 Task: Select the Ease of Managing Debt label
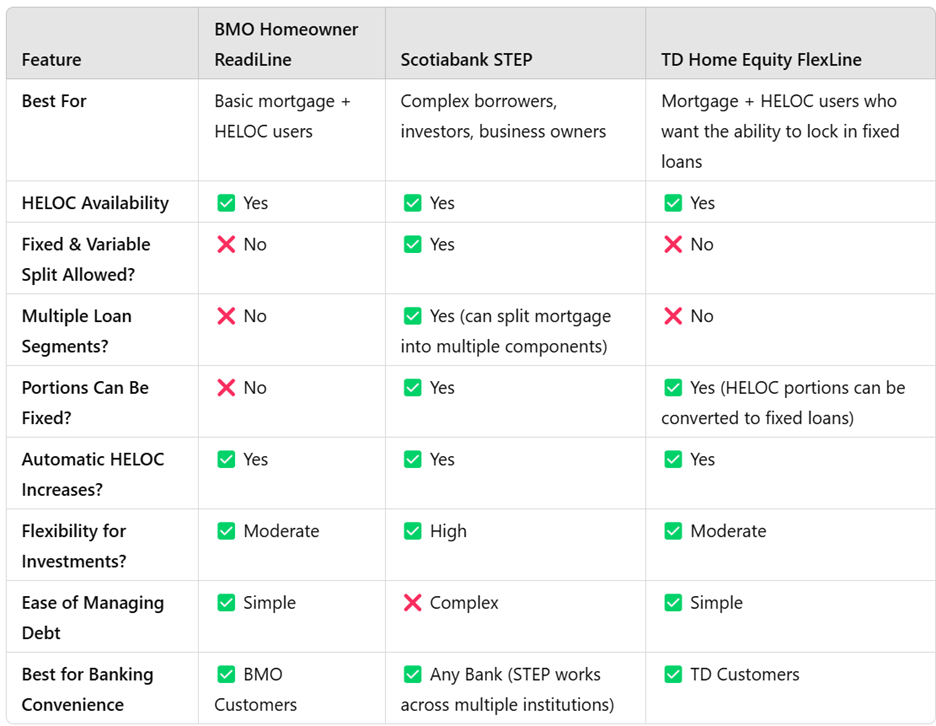click(x=93, y=617)
